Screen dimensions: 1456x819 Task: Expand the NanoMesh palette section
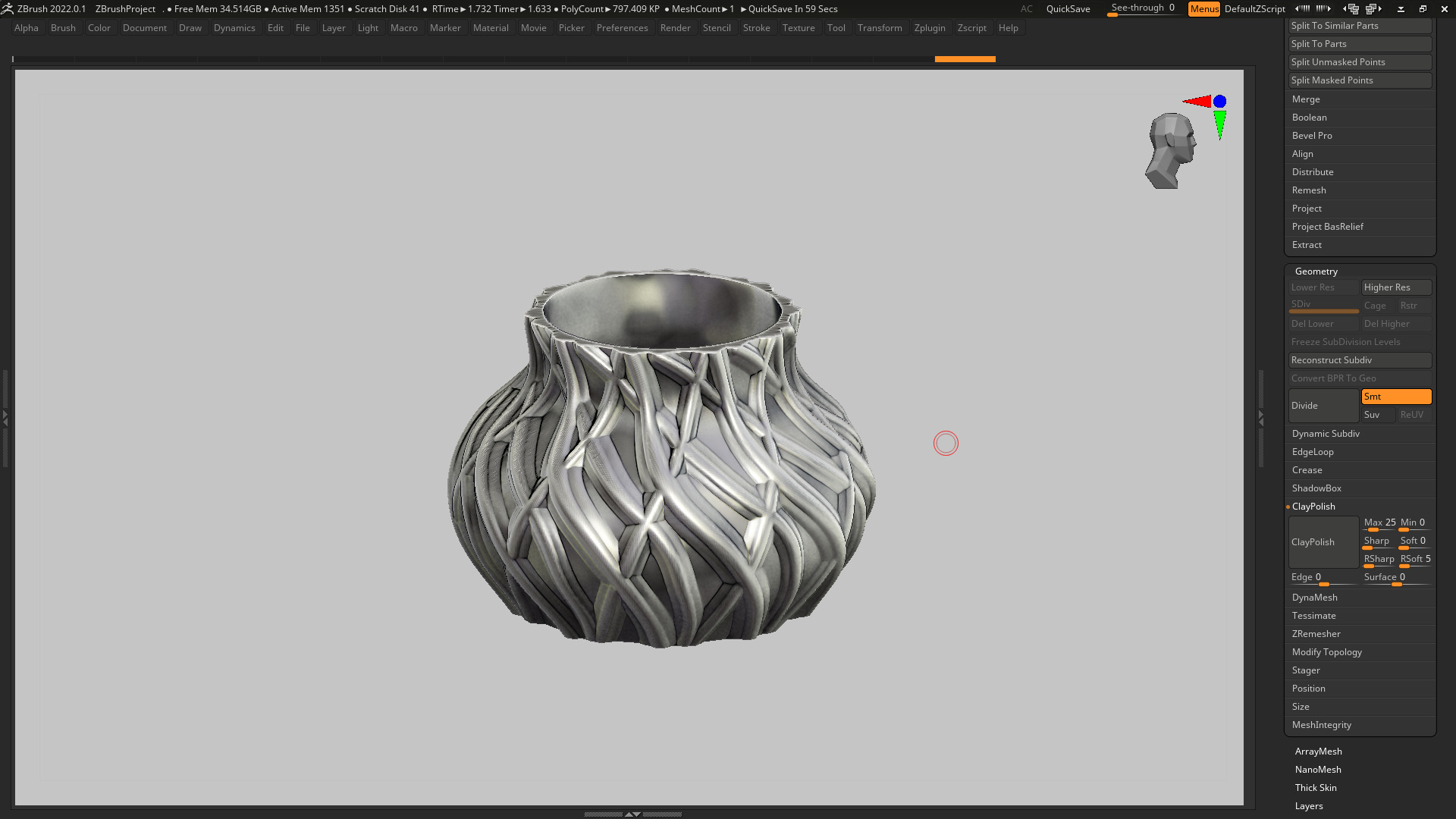[1318, 770]
